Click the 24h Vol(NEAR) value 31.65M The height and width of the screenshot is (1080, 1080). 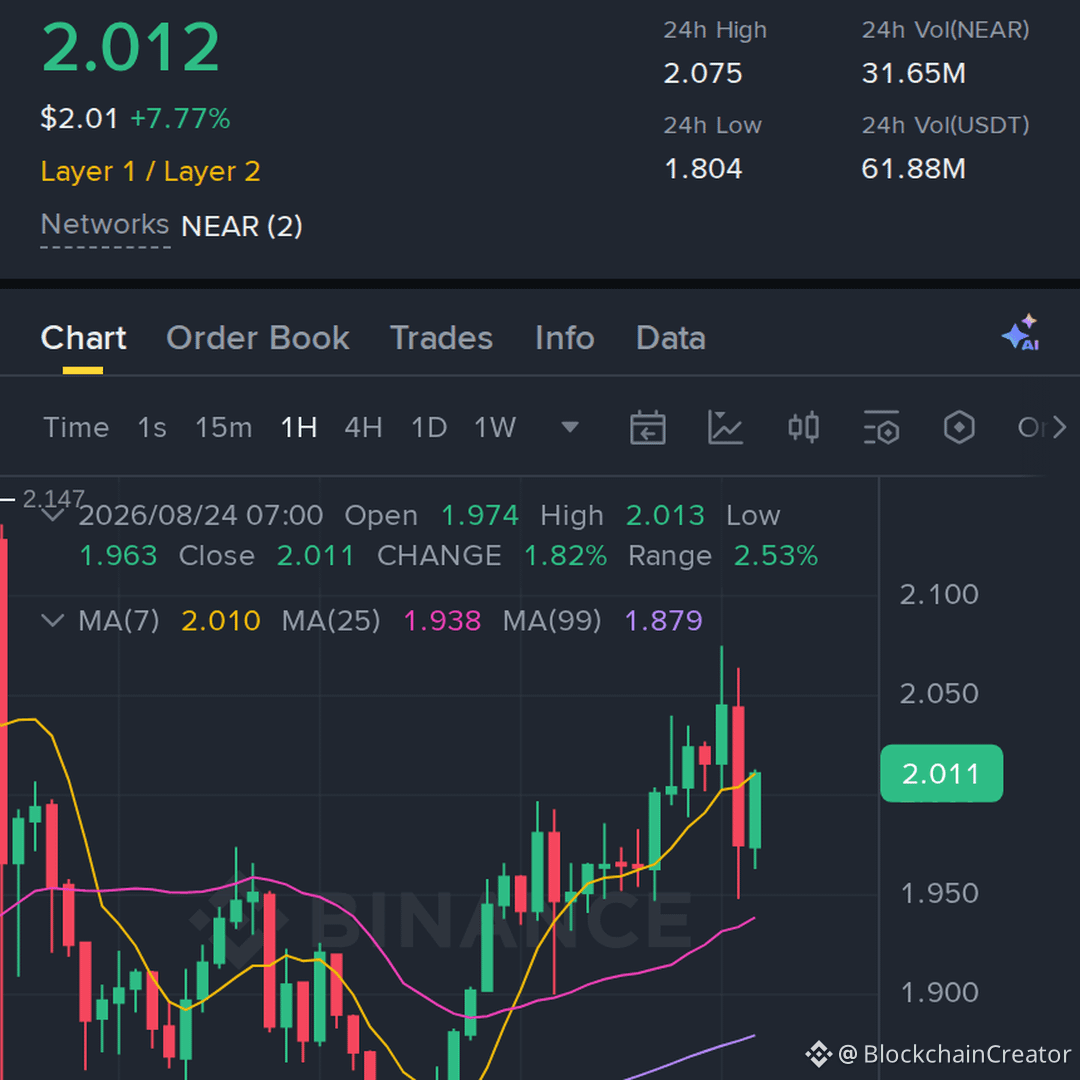tap(913, 74)
